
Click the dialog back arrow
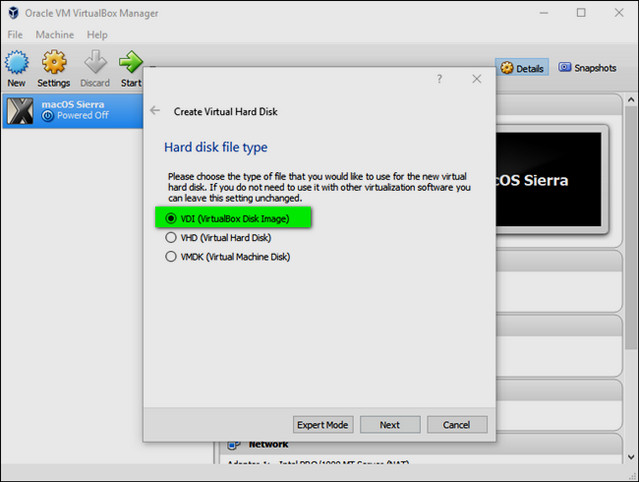coord(155,110)
